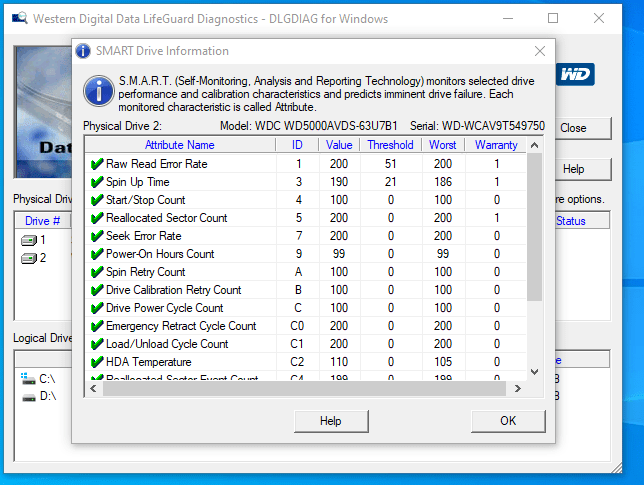Click the checkmark icon for Spin Retry Count
The width and height of the screenshot is (644, 485).
[x=97, y=272]
